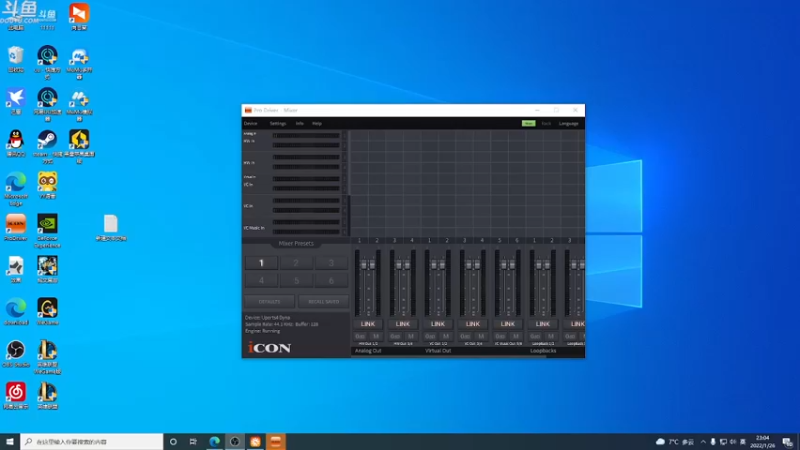Launch the ProDriver desktop shortcut
The height and width of the screenshot is (450, 800).
[x=16, y=227]
